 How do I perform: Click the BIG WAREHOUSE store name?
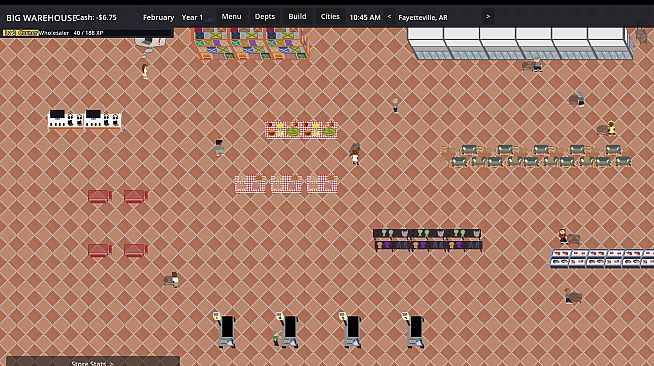coord(41,18)
